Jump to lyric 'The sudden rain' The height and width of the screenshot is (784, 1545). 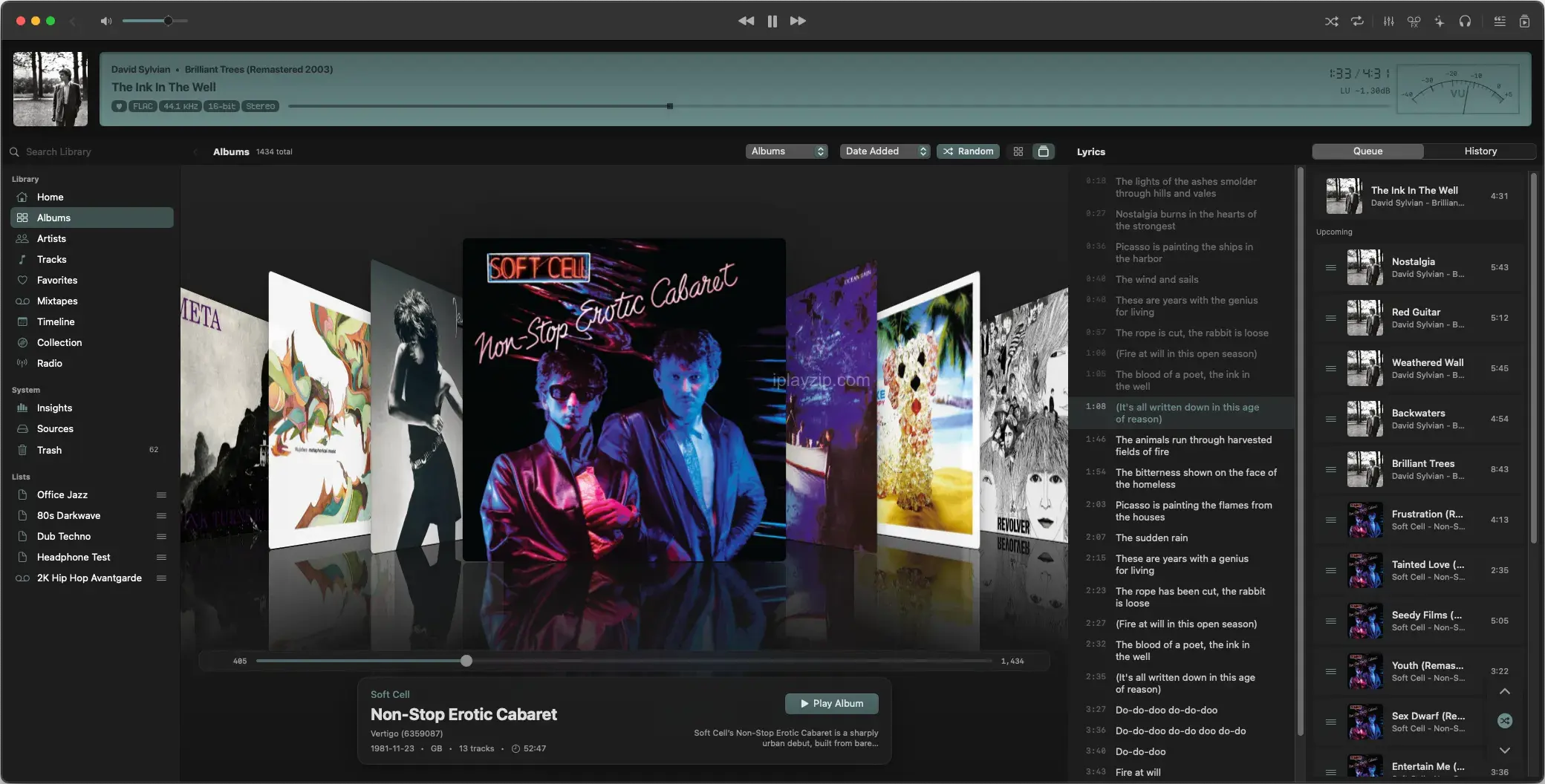(x=1151, y=538)
